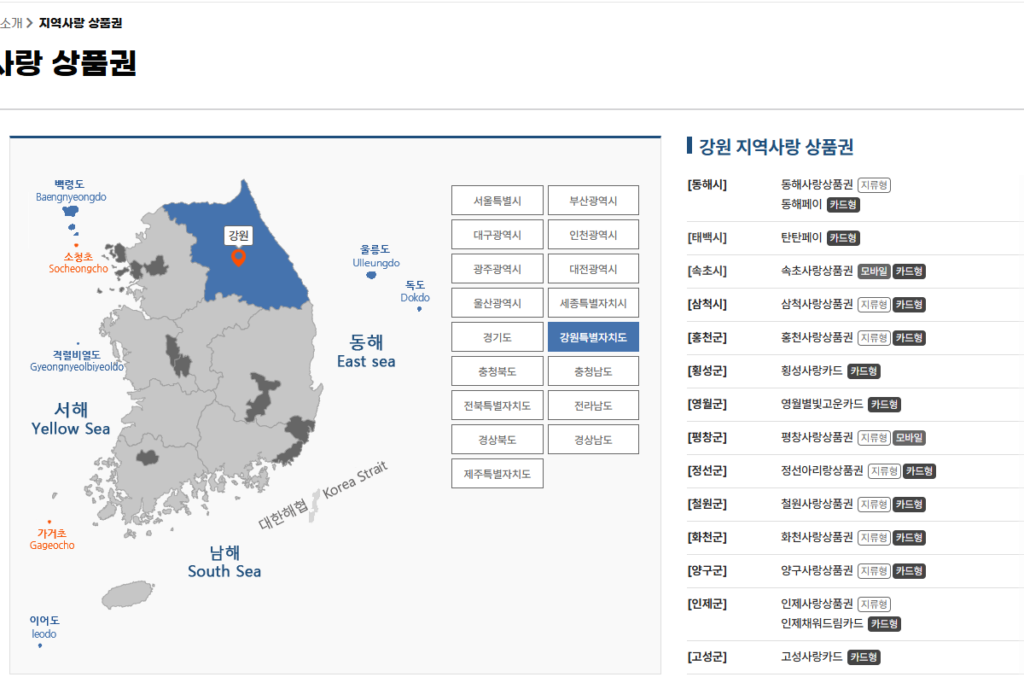This screenshot has height=683, width=1024.
Task: Select the 경기도 region button
Action: tap(497, 336)
